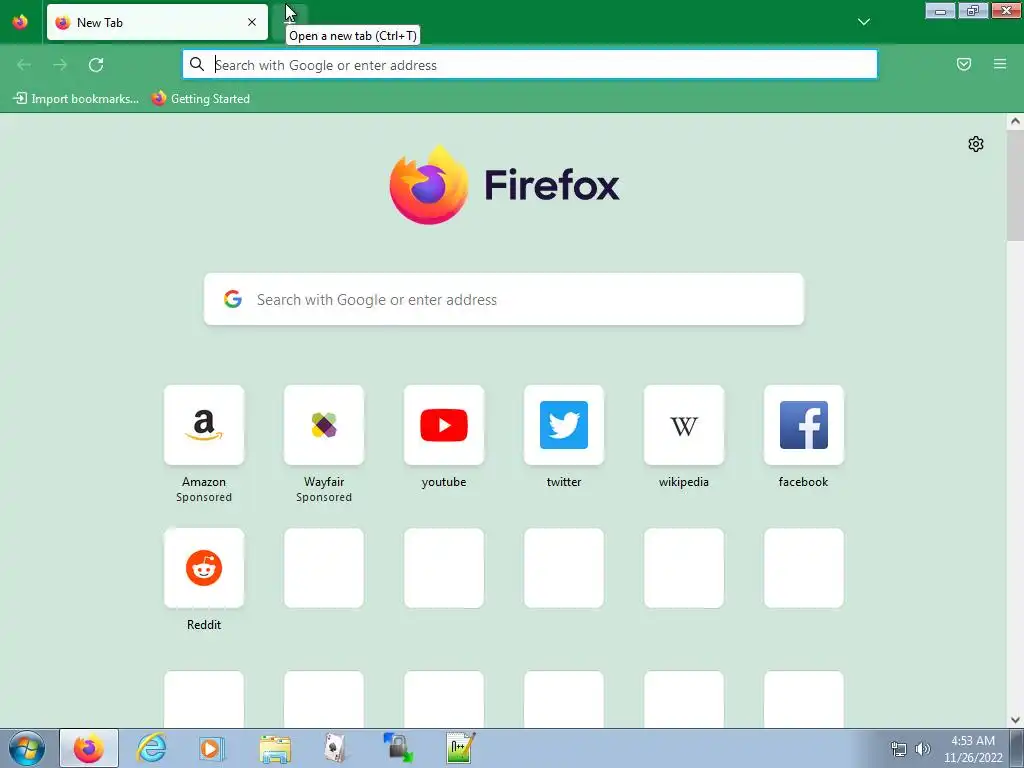1024x768 pixels.
Task: Click the Firefox View icon in tab bar
Action: (x=20, y=22)
